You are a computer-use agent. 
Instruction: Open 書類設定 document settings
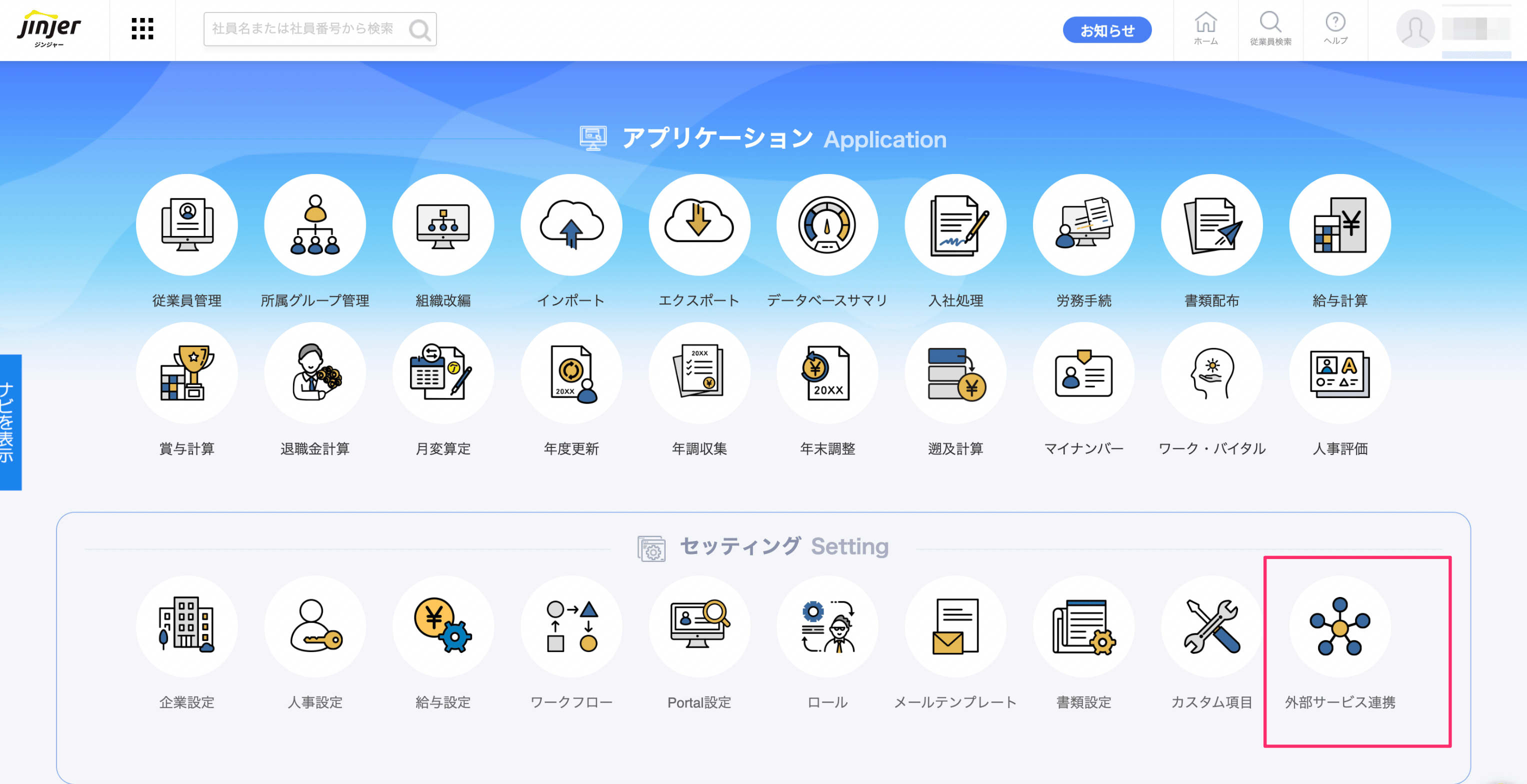tap(1083, 626)
